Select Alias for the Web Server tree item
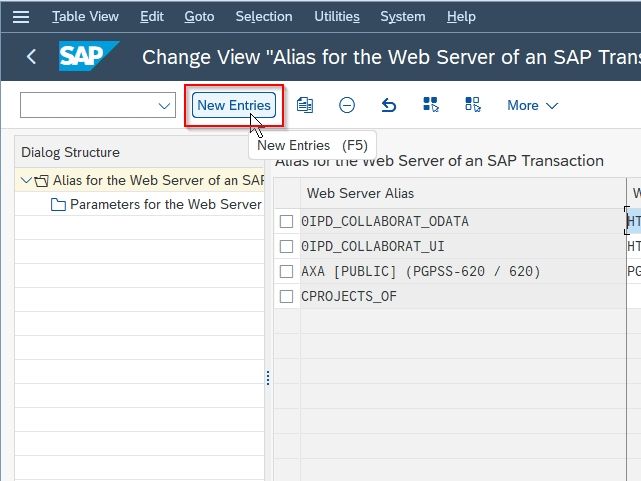Image resolution: width=641 pixels, height=481 pixels. pos(158,180)
